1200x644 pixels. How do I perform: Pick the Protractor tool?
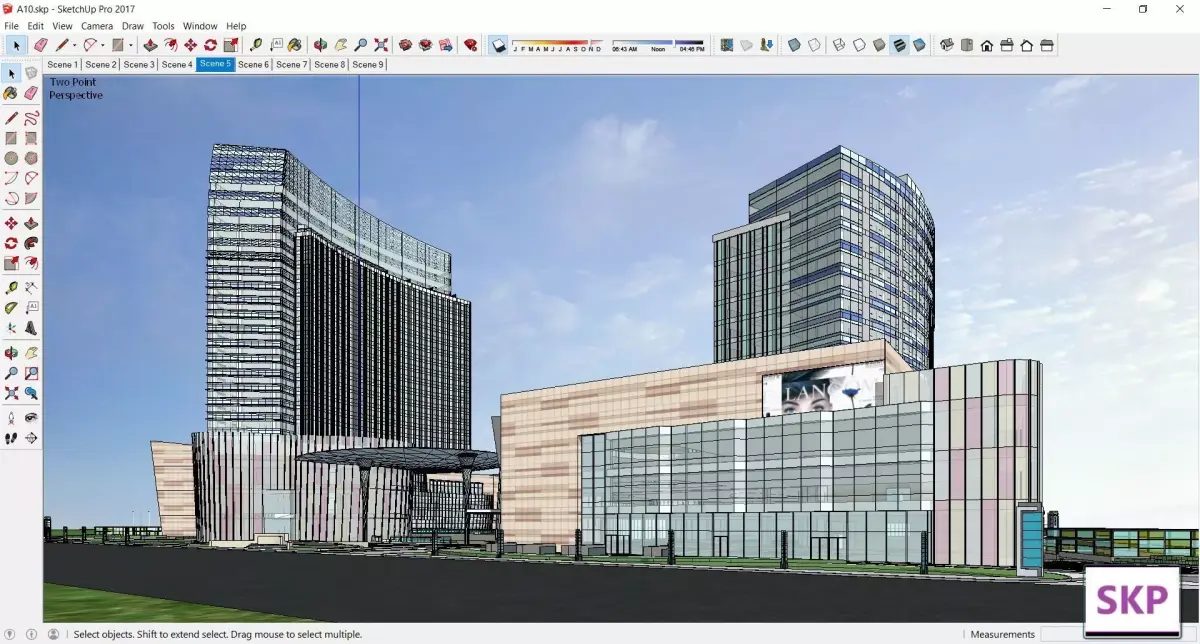pyautogui.click(x=11, y=308)
